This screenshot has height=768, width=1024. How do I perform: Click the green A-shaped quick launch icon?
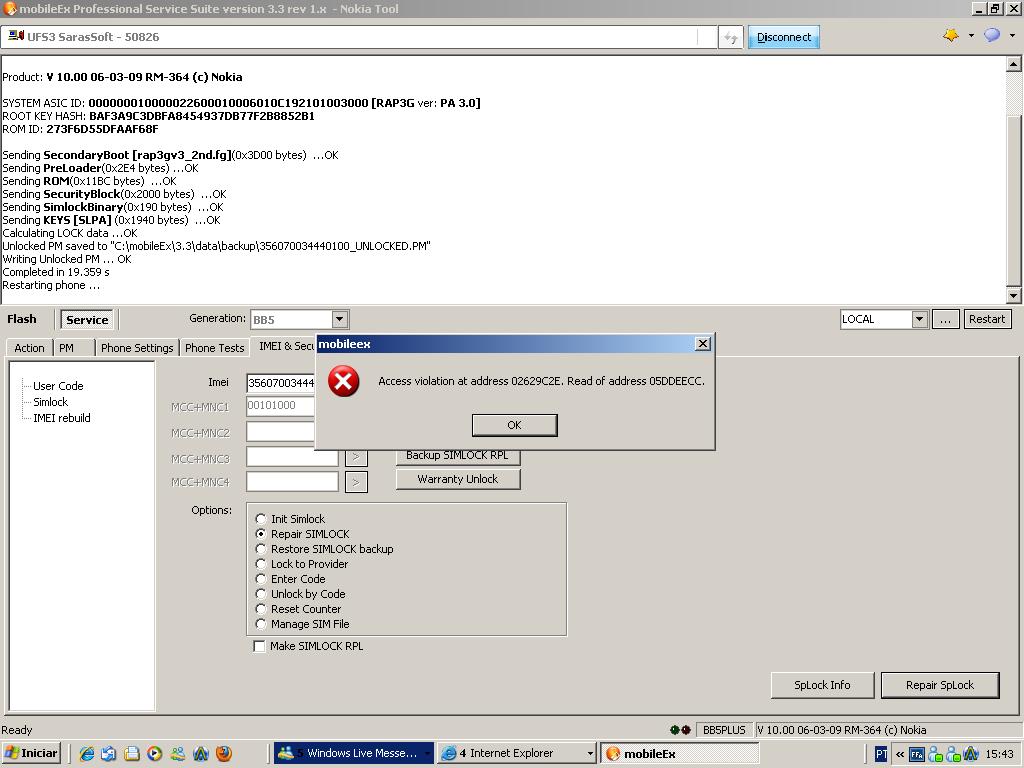(200, 754)
